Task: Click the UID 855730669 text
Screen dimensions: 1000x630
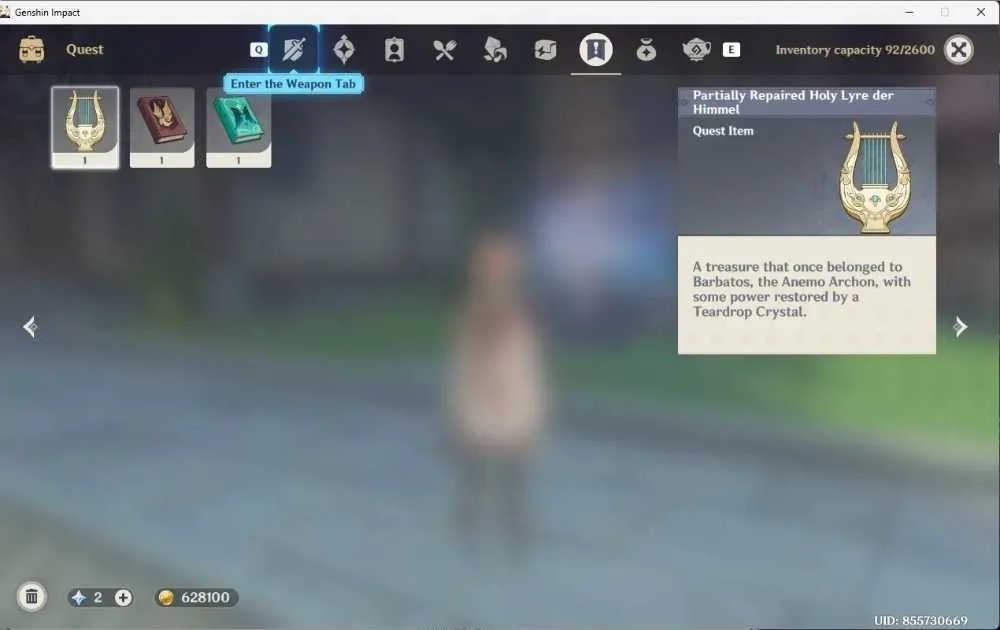Action: (x=920, y=620)
